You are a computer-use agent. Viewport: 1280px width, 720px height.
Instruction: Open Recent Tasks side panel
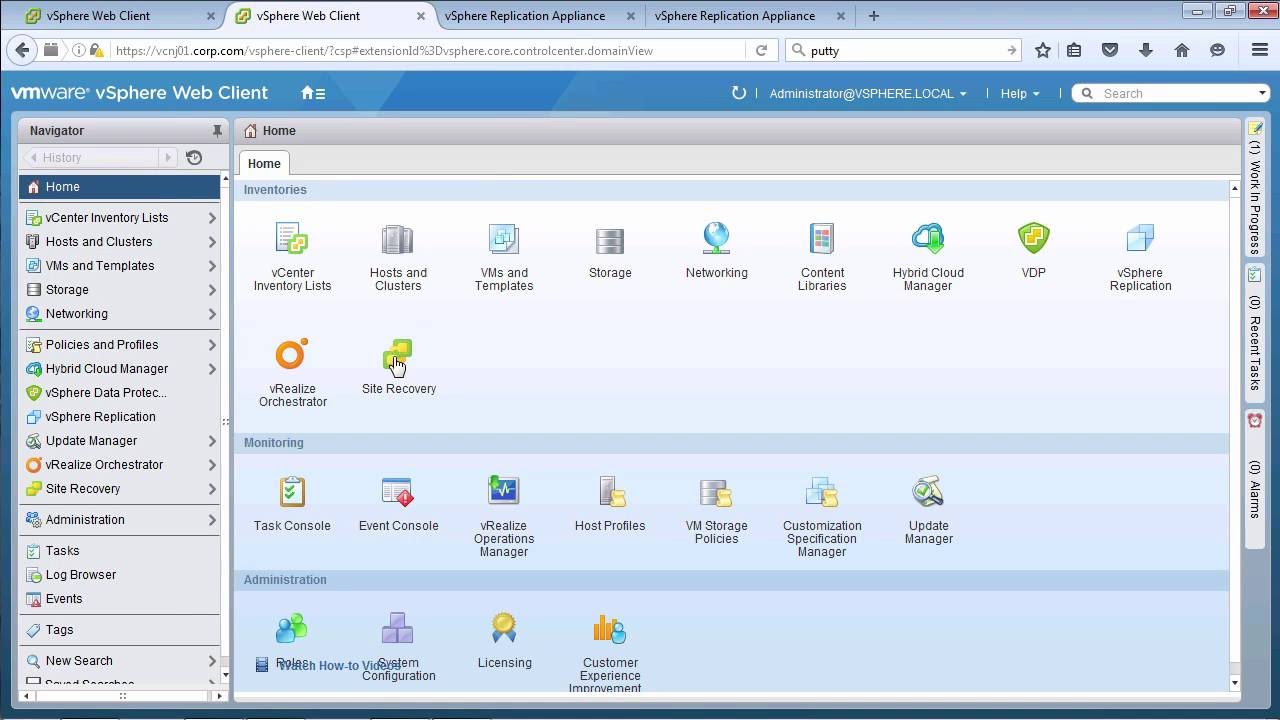(1255, 335)
